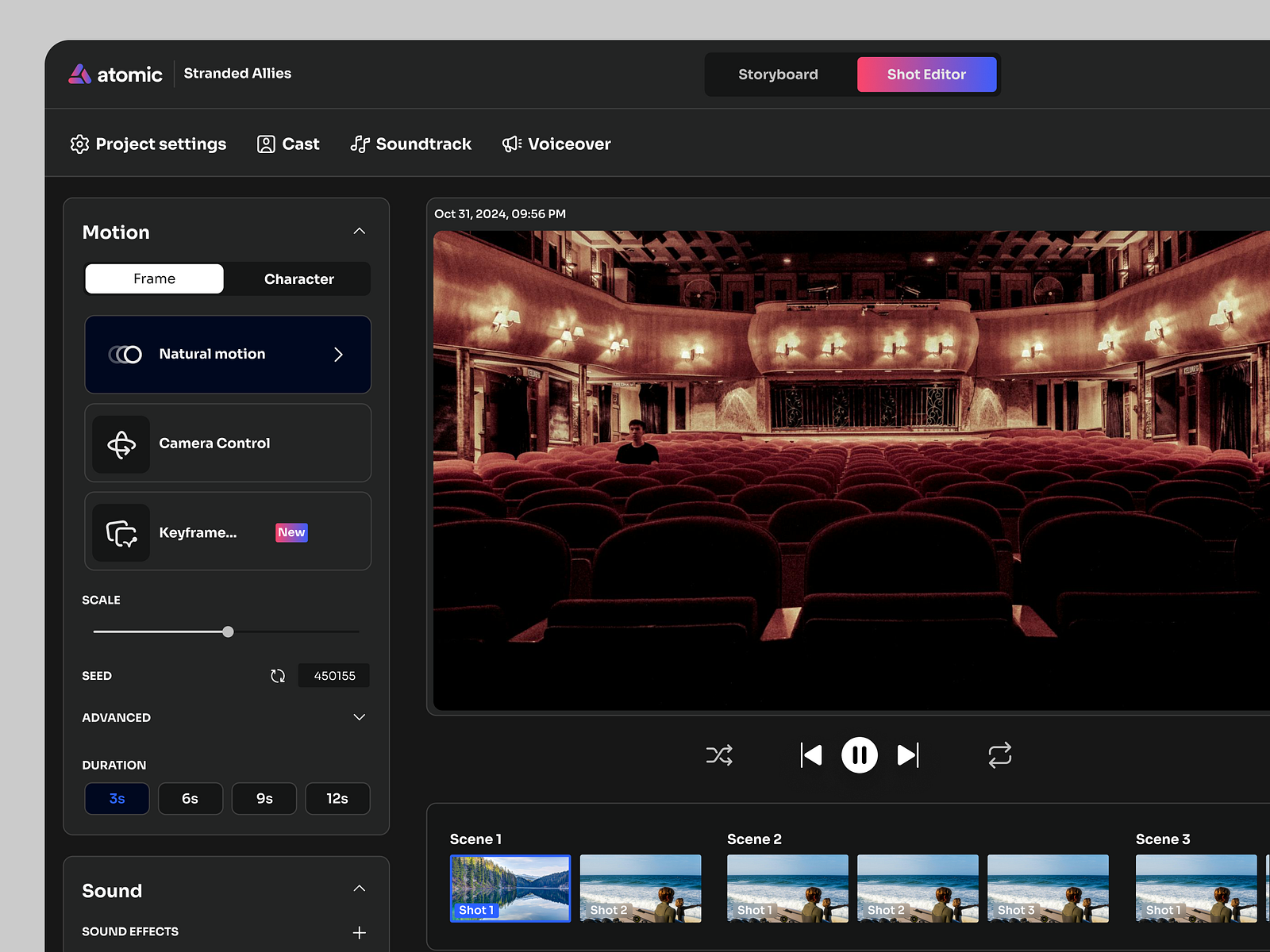Collapse the Motion panel
The width and height of the screenshot is (1270, 952).
(x=359, y=231)
